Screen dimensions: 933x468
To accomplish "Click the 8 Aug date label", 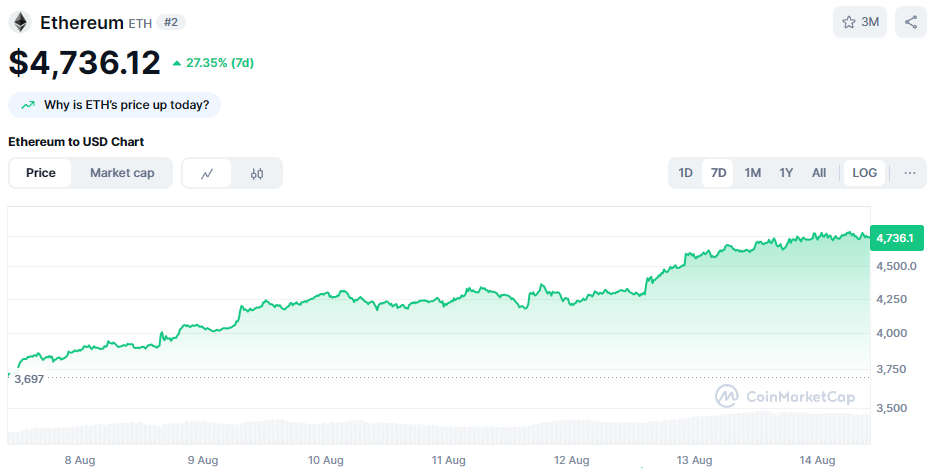I will [80, 460].
